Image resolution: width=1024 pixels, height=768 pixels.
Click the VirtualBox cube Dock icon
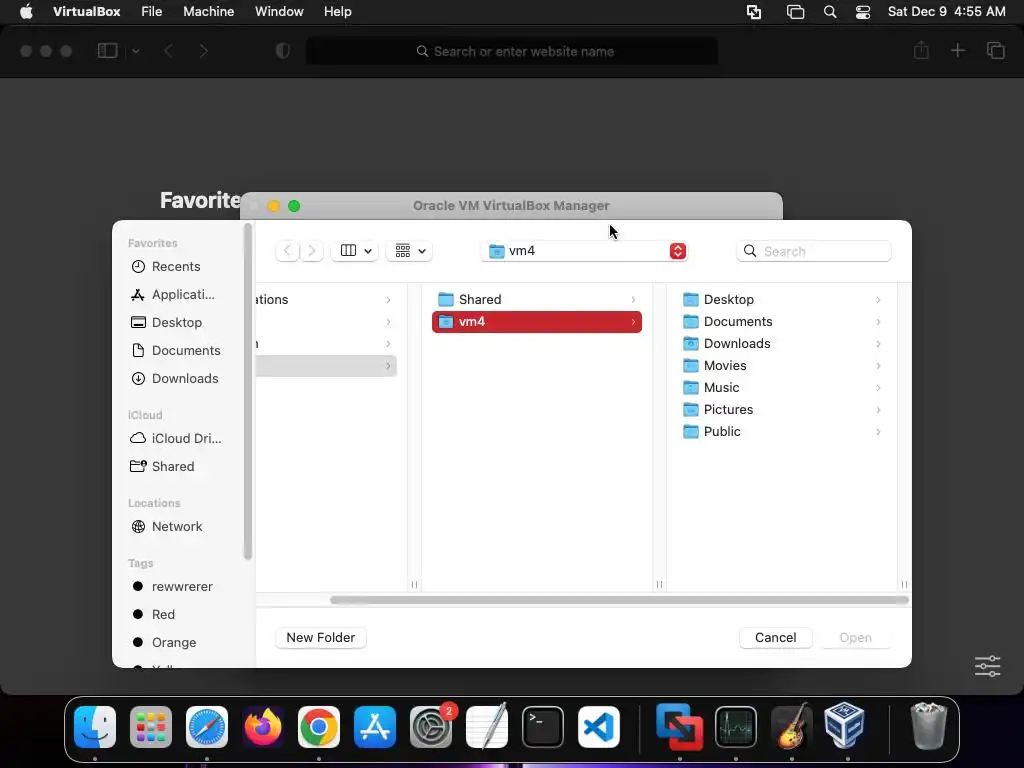[x=845, y=726]
